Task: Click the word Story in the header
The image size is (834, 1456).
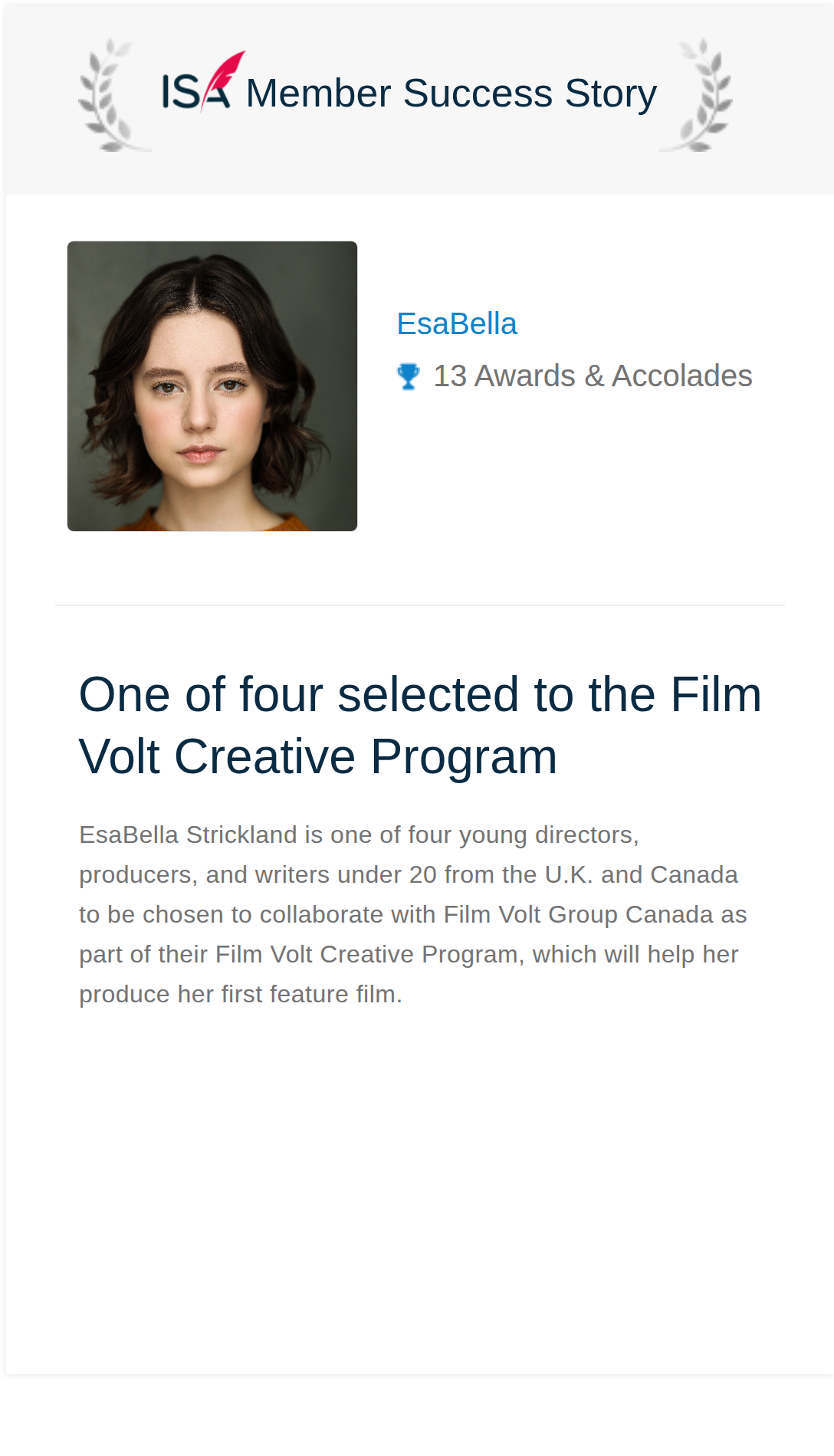Action: (611, 95)
